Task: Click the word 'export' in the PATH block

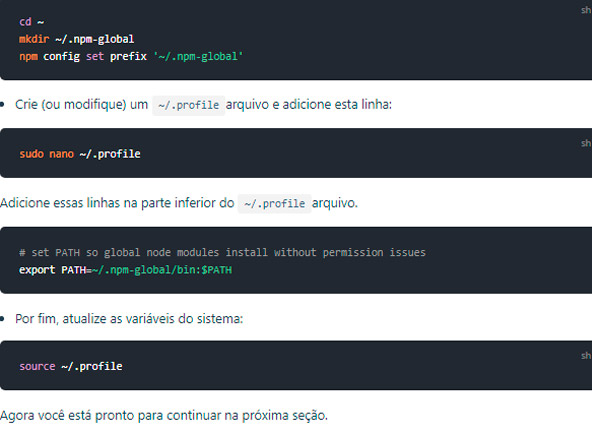Action: 37,270
